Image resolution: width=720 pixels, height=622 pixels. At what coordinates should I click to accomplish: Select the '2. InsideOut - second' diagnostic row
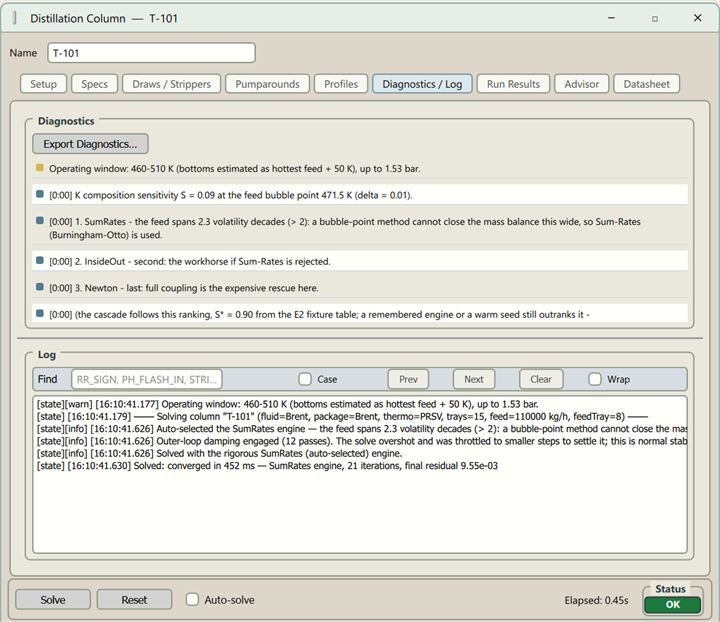(x=360, y=261)
